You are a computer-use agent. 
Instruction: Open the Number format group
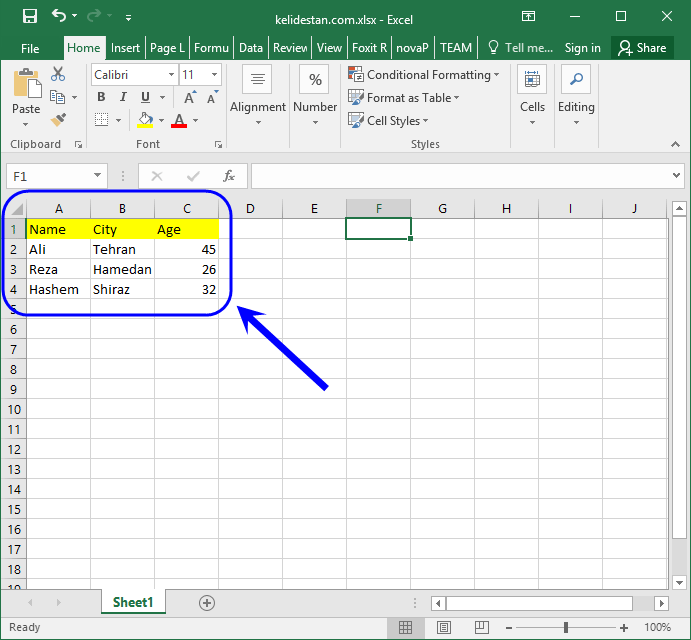click(x=315, y=95)
